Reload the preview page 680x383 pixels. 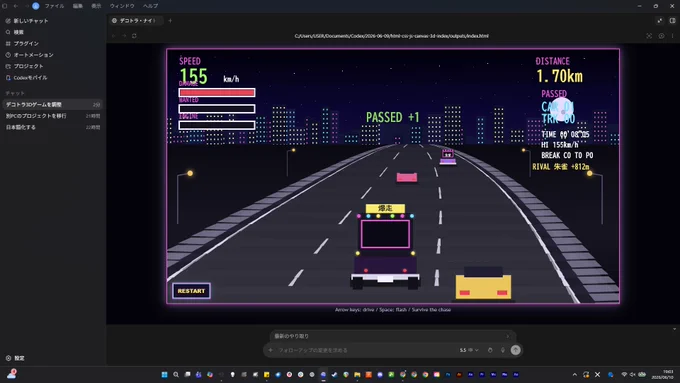coord(134,36)
